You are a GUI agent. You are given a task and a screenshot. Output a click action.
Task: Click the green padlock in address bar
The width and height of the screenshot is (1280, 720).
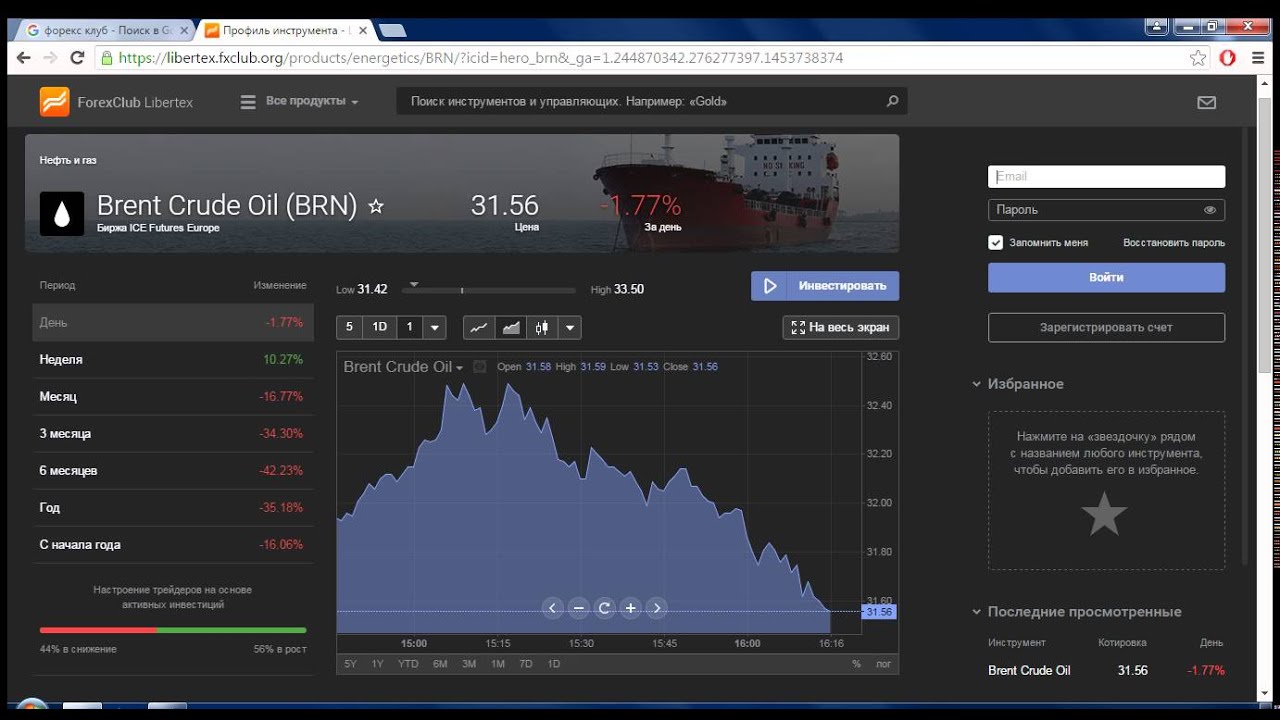107,58
